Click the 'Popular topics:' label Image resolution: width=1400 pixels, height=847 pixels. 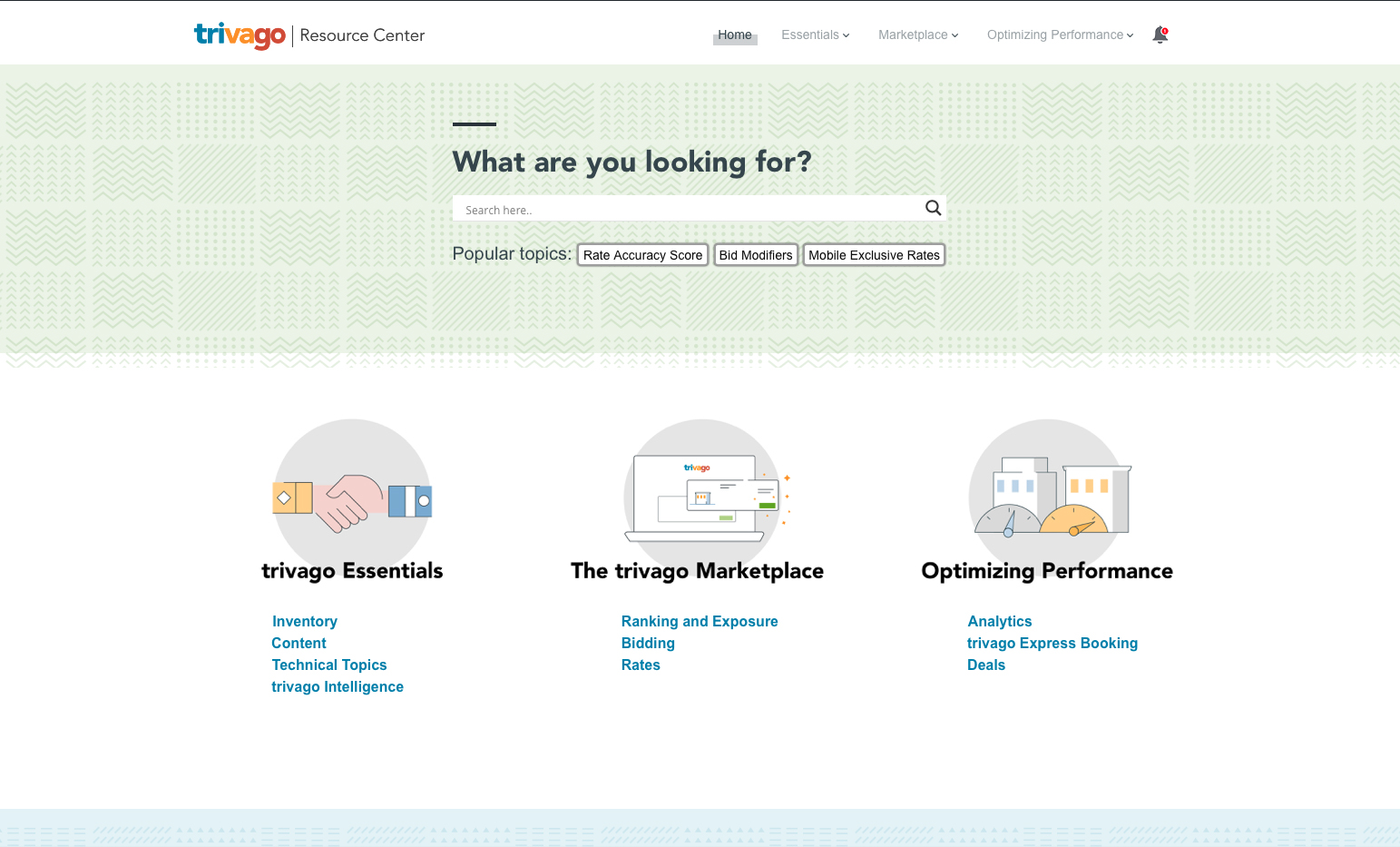pyautogui.click(x=512, y=254)
